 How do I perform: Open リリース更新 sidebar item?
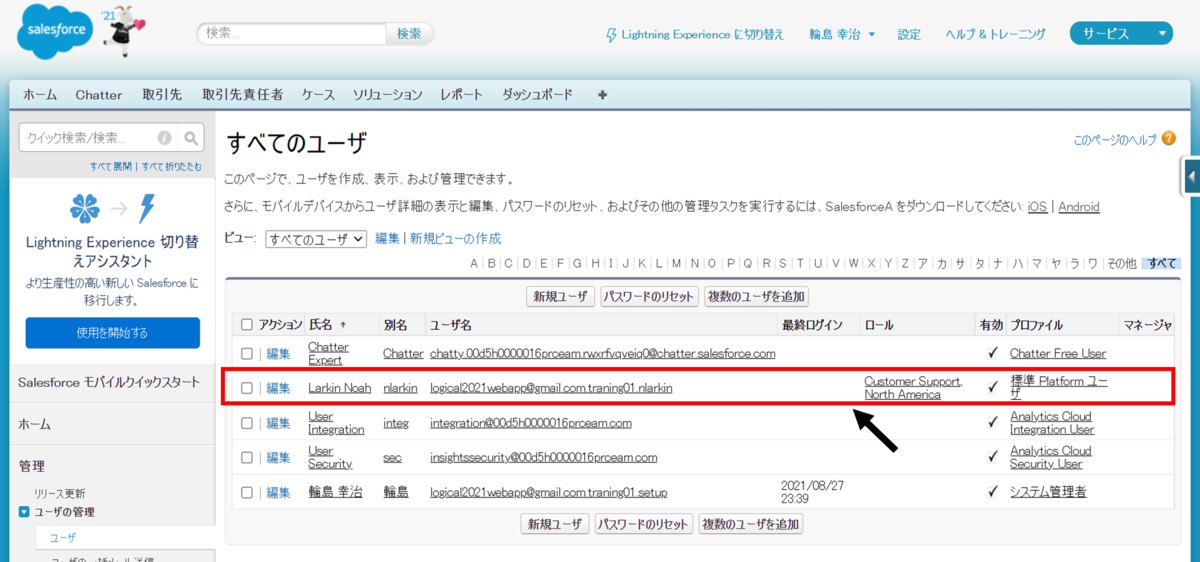60,494
